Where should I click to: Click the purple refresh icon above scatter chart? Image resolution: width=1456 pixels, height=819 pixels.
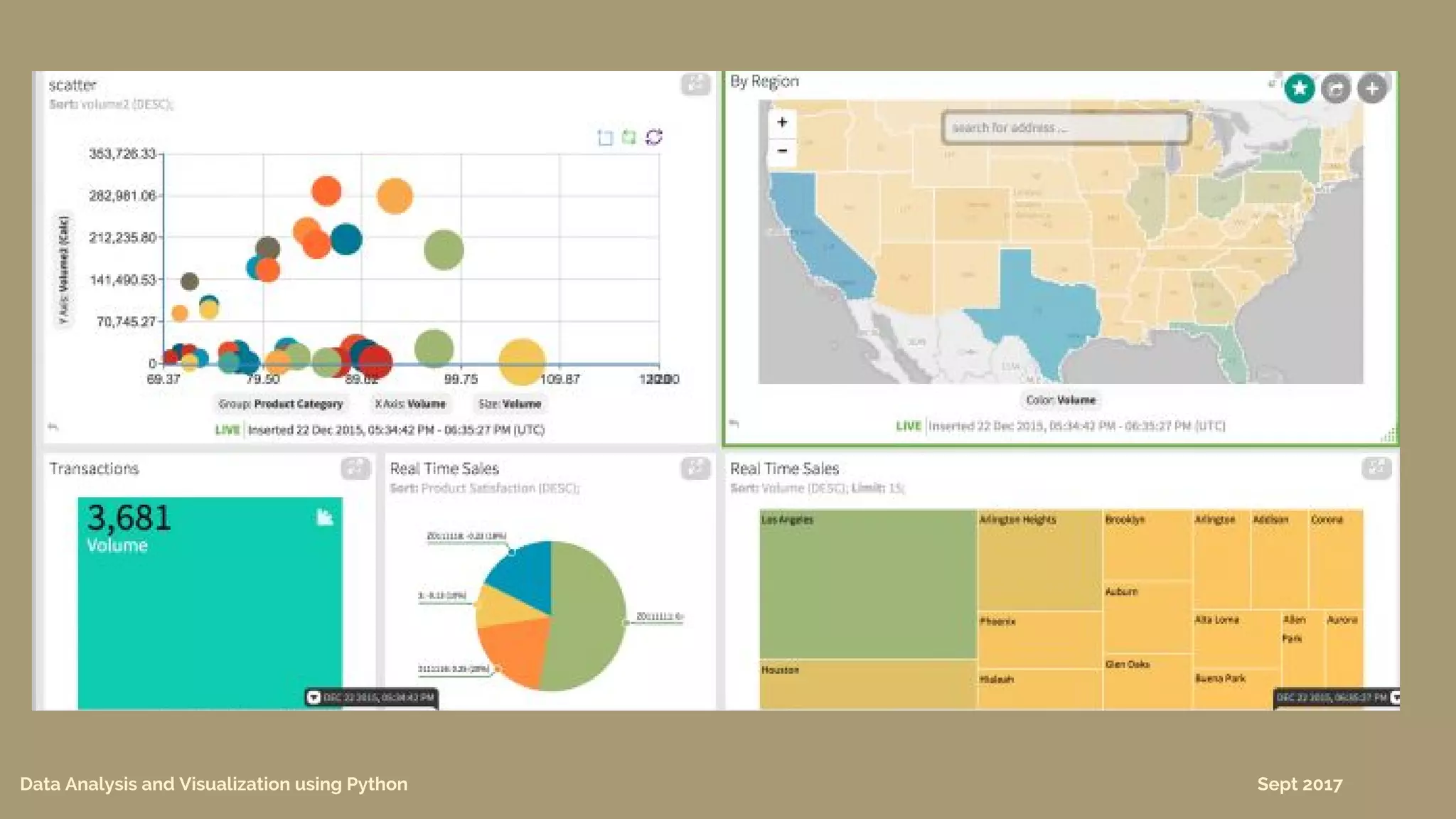(654, 136)
